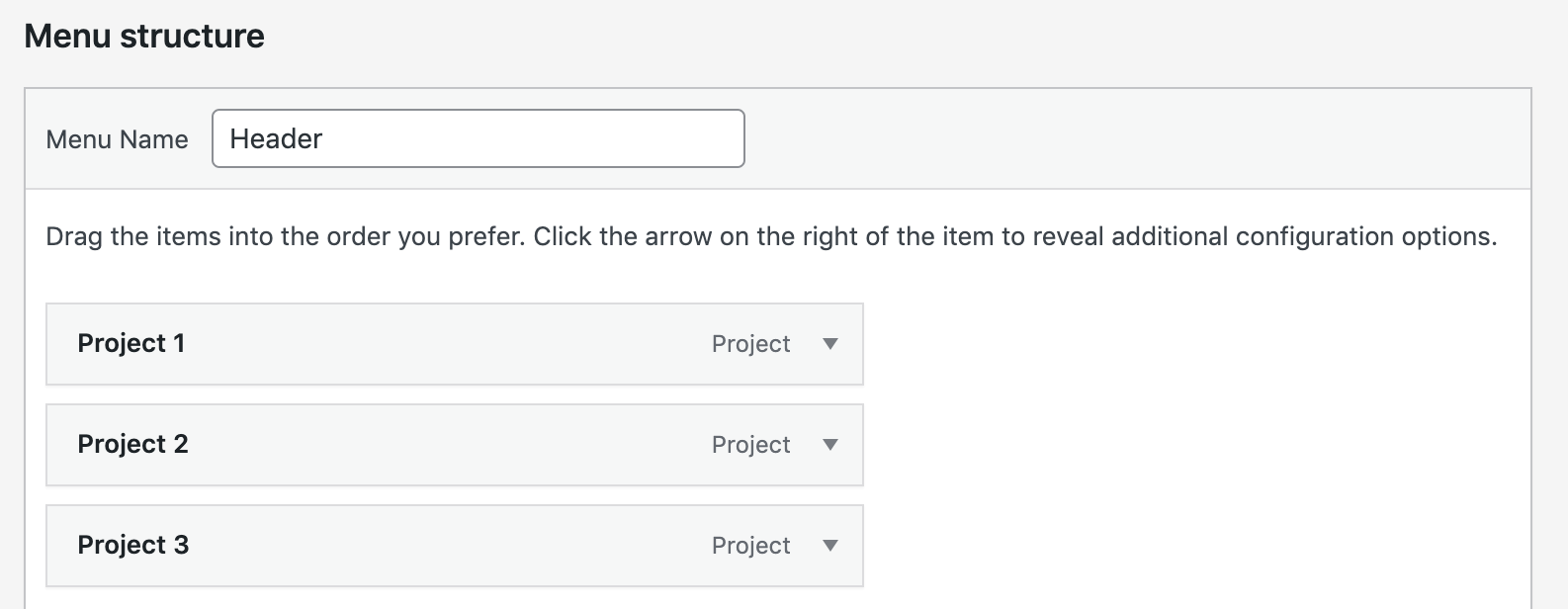Click the 'Project' type label on Project 1
1568x609 pixels.
(750, 344)
